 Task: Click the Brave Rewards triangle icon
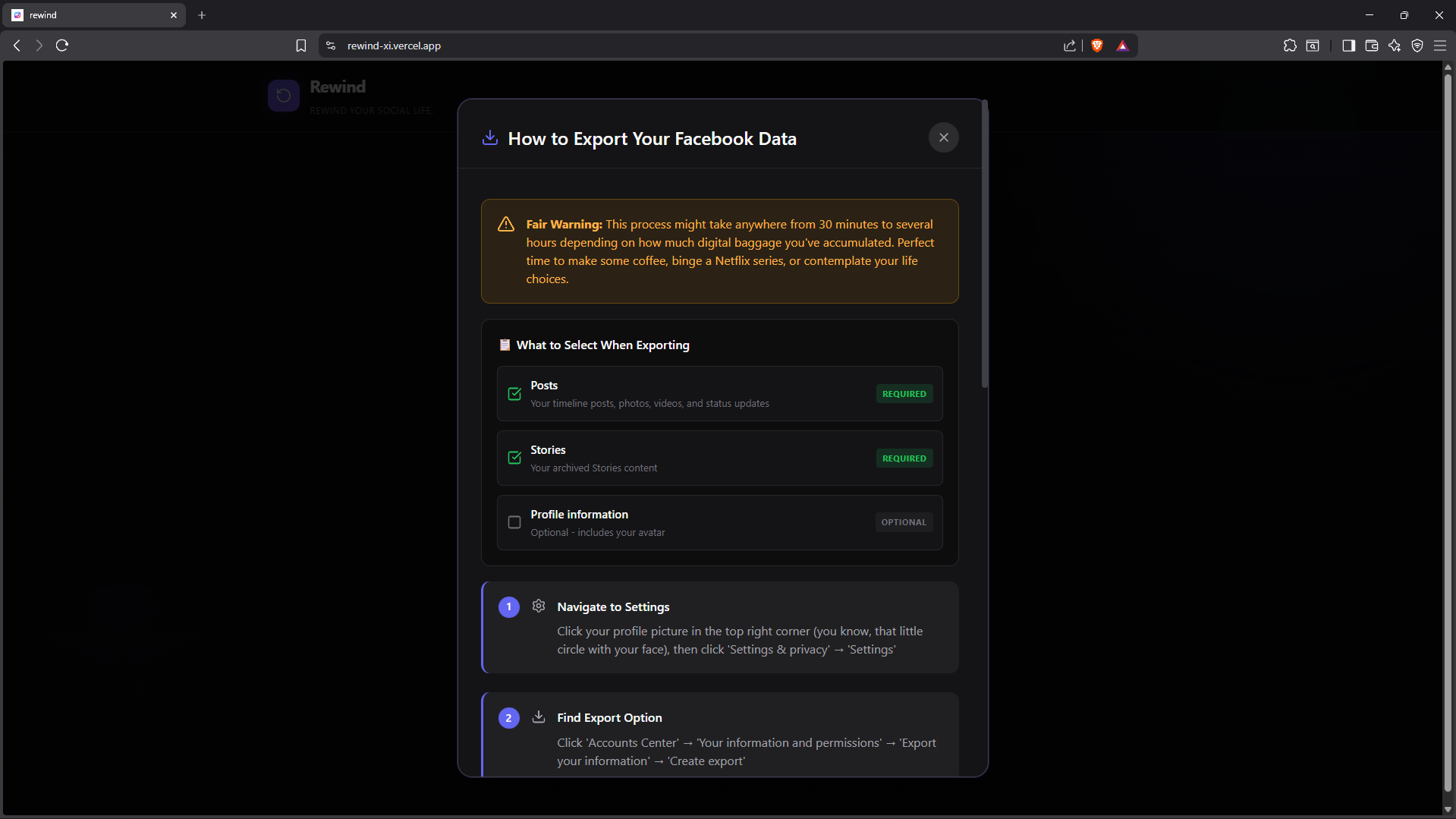point(1122,46)
